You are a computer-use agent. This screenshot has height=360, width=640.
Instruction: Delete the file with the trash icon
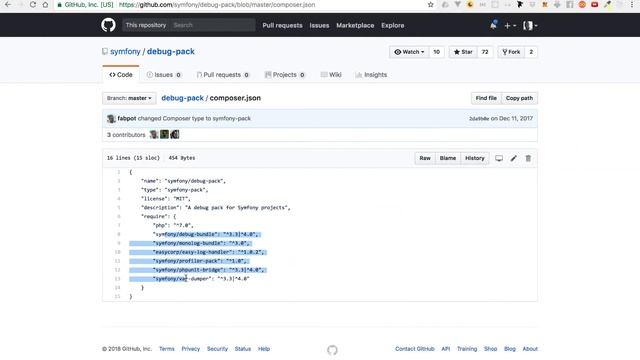[x=528, y=158]
